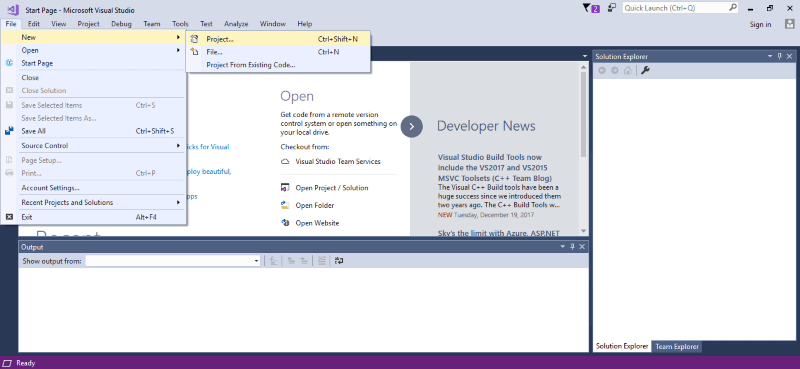800x369 pixels.
Task: Switch to the Solution Explorer tab
Action: pos(622,347)
